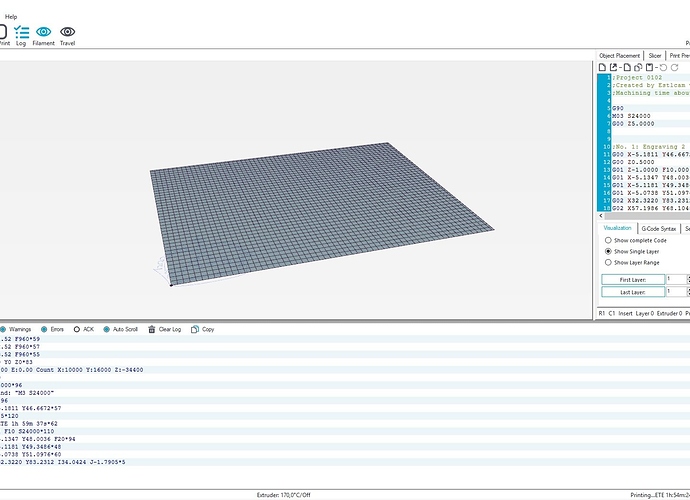Click log line containing 'I36.0424 J-1.7905*5'
Image resolution: width=690 pixels, height=500 pixels.
point(62,462)
